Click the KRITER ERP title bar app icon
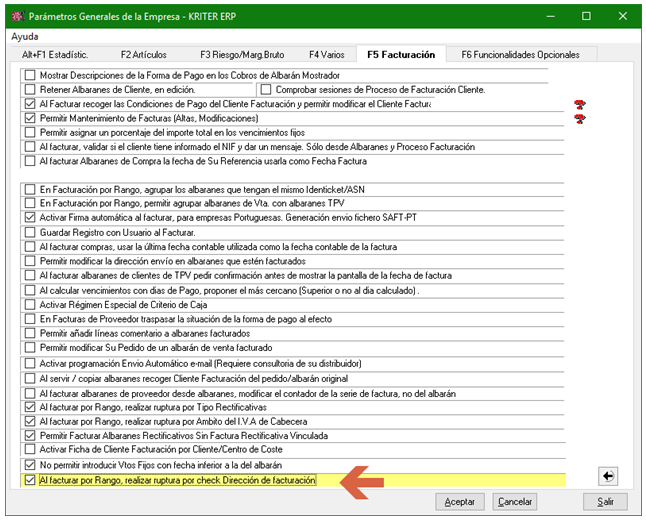646x520 pixels. (18, 16)
